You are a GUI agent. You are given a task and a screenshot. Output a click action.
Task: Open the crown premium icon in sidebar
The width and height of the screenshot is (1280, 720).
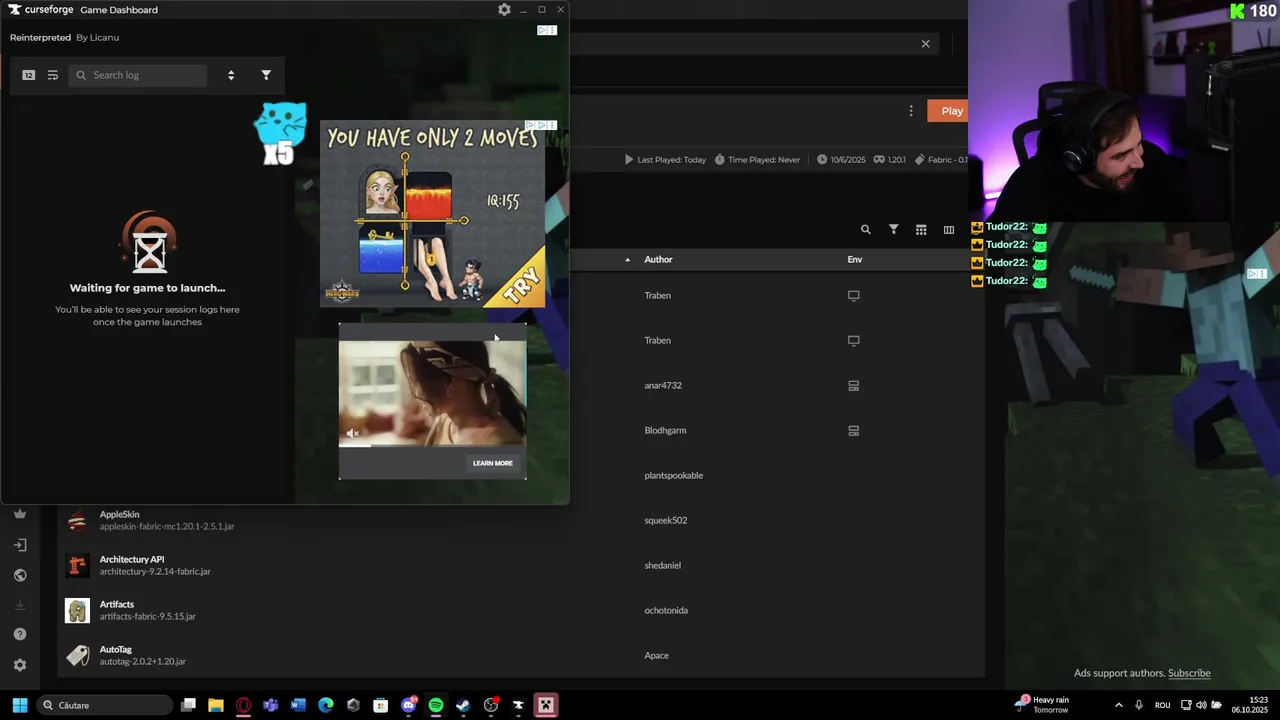pyautogui.click(x=20, y=514)
